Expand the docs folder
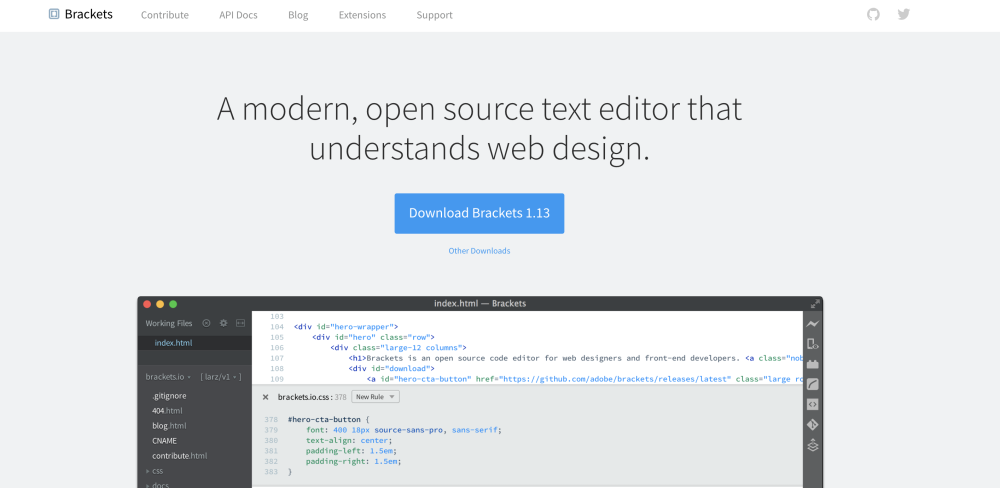Viewport: 1000px width, 488px height. coord(157,485)
